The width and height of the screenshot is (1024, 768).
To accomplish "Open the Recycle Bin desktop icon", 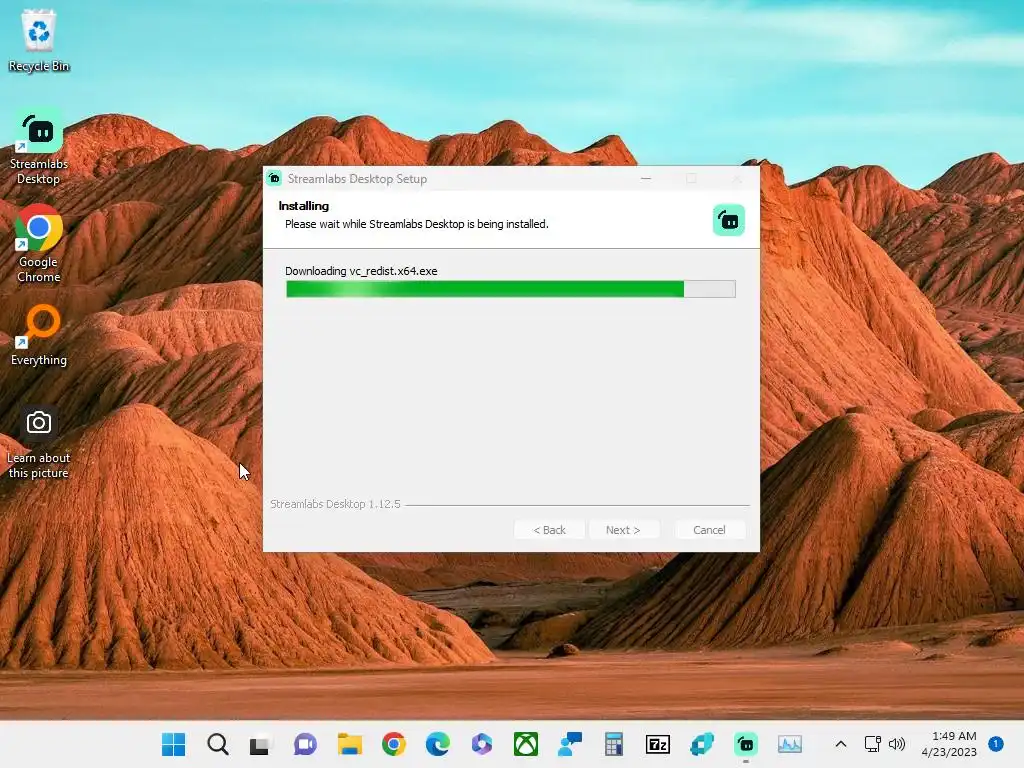I will (x=39, y=40).
